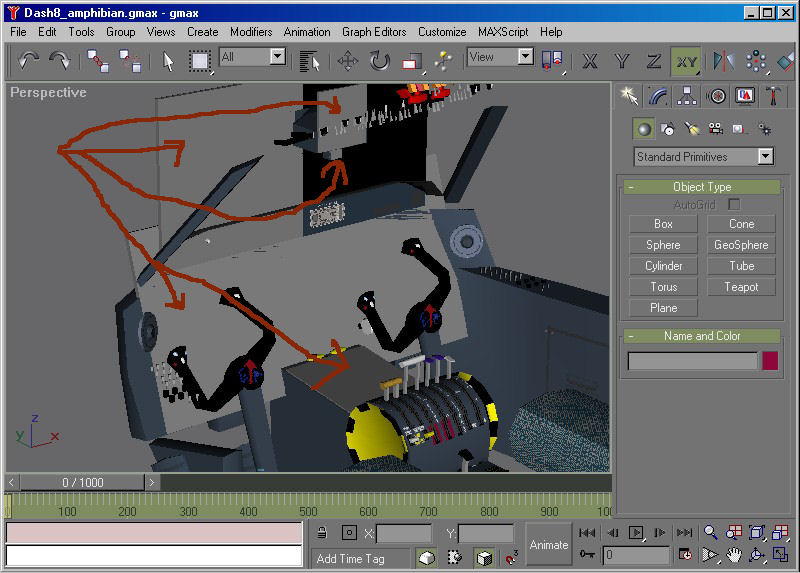
Task: Activate the Select and Rotate tool
Action: pyautogui.click(x=380, y=61)
